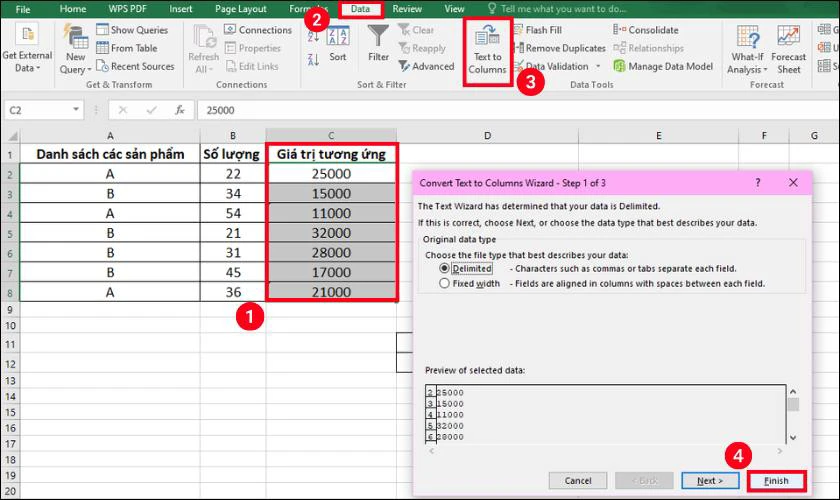Click Finish in the Text Wizard
Screen dimensions: 840x500
(x=776, y=481)
